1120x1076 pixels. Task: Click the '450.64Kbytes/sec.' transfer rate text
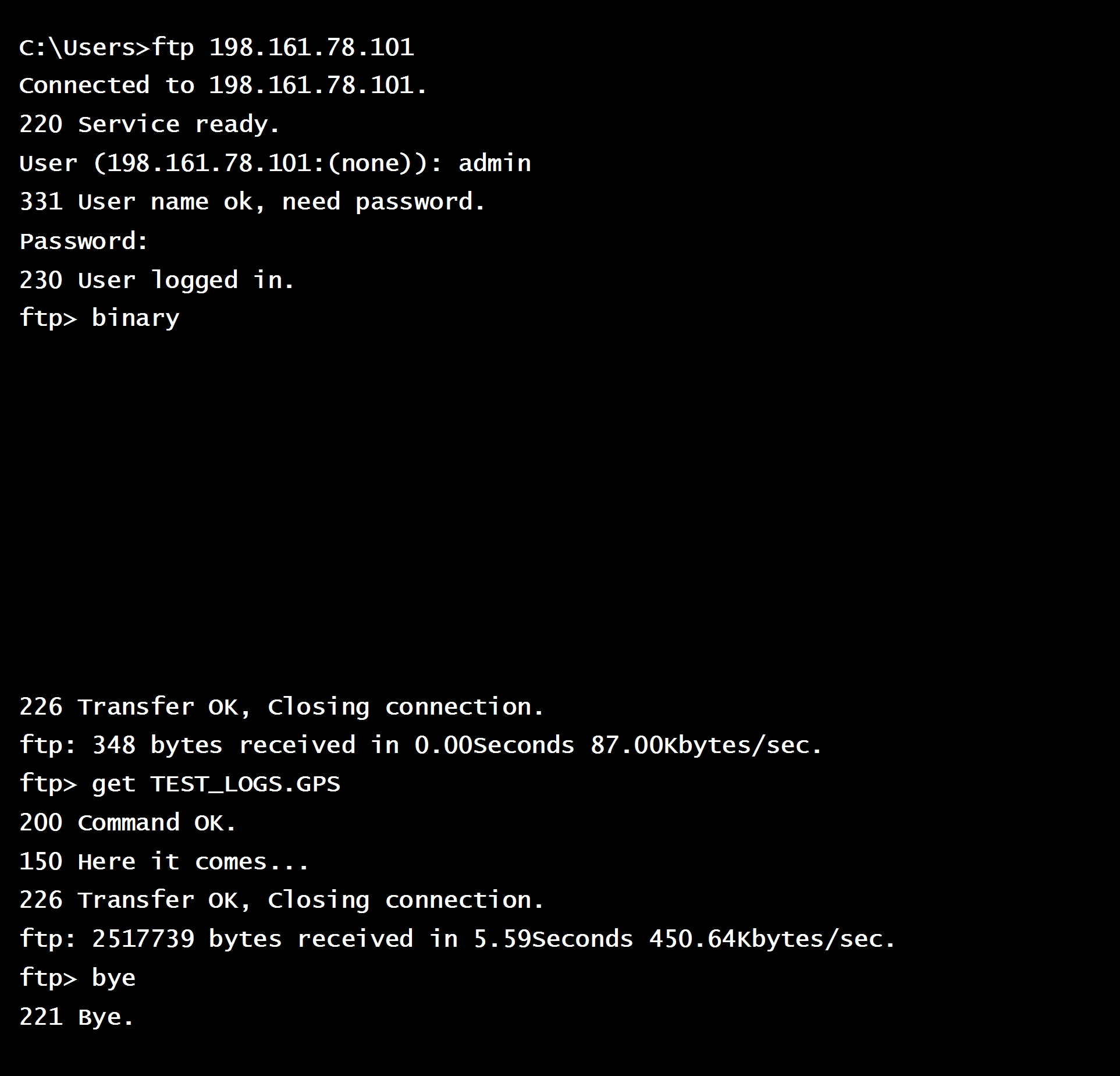click(x=772, y=939)
